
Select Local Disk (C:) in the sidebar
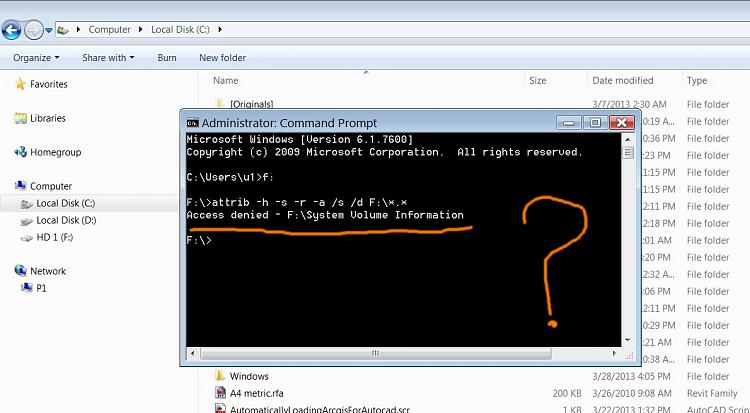[66, 203]
